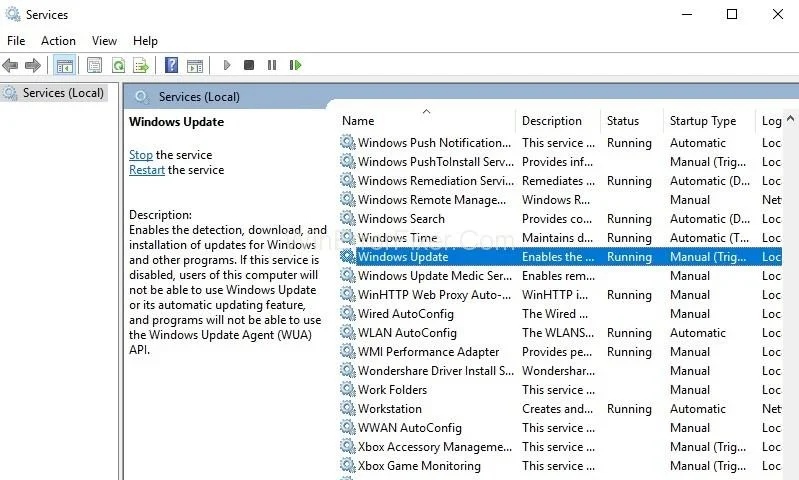Toggle Show/Hide Console Tree toolbar icon
This screenshot has height=480, width=799.
[x=65, y=66]
